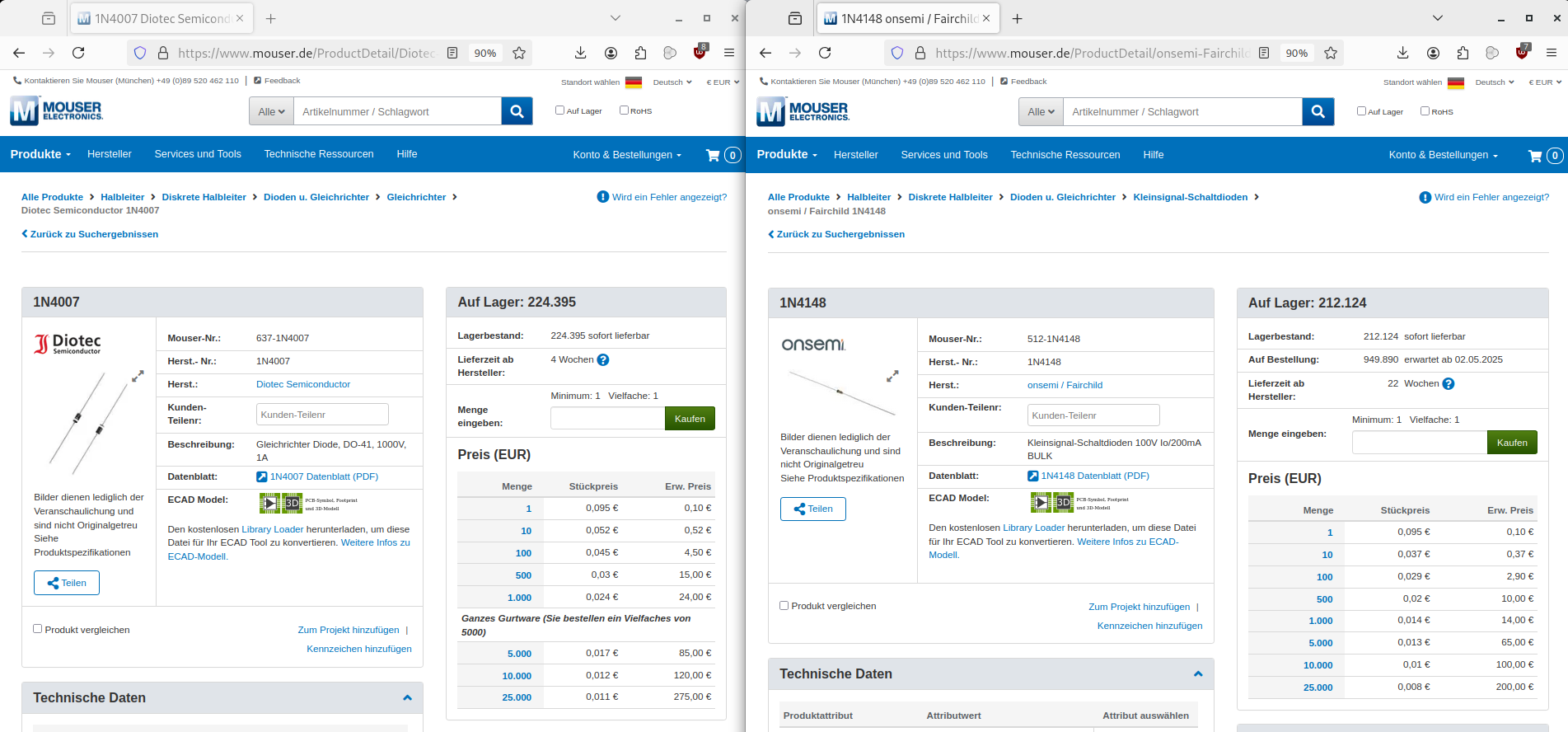The image size is (1568, 732).
Task: Click Mouser Electronics logo in left window
Action: (x=56, y=110)
